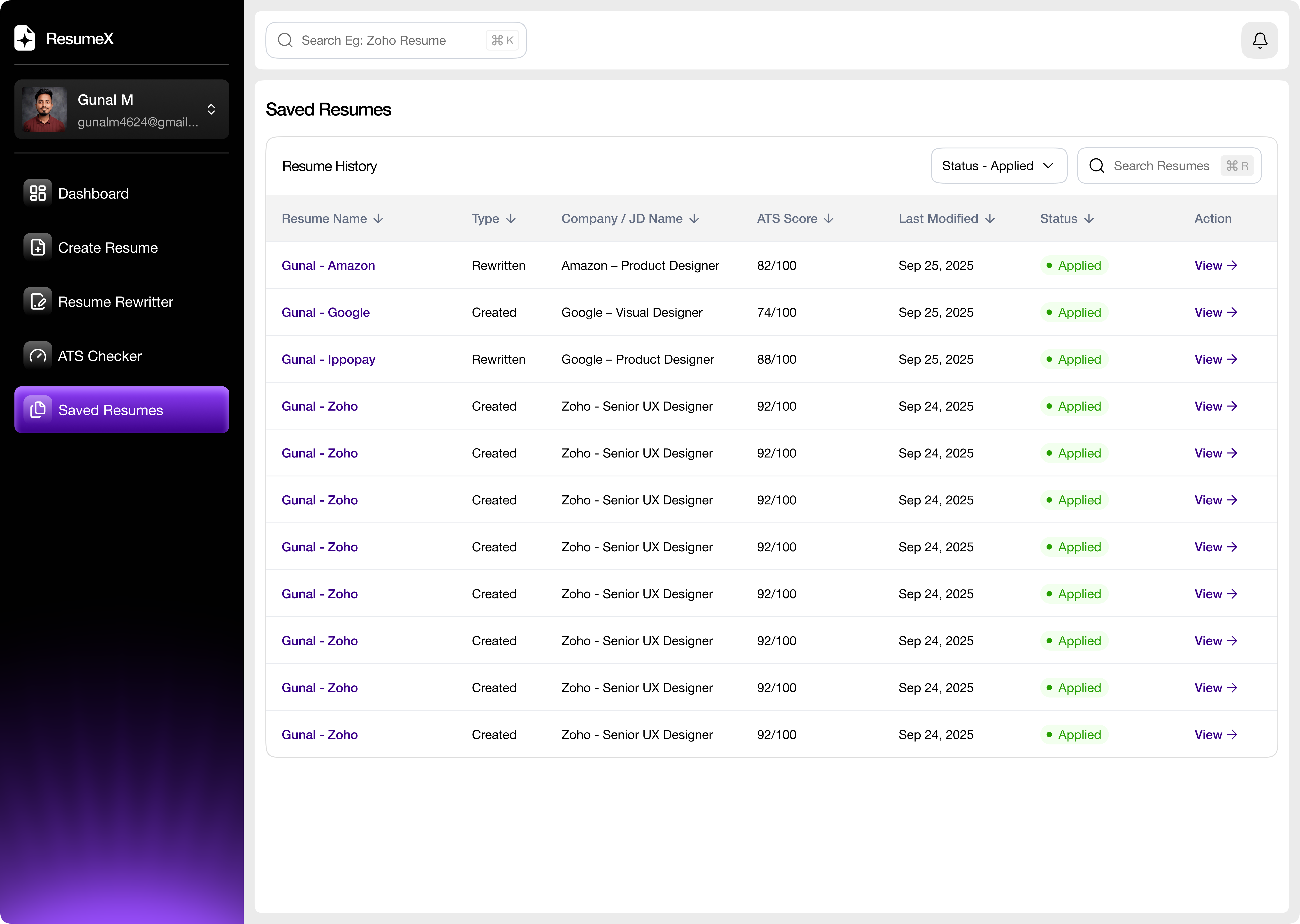1300x924 pixels.
Task: Select Resume Rewritter menu item
Action: click(116, 302)
